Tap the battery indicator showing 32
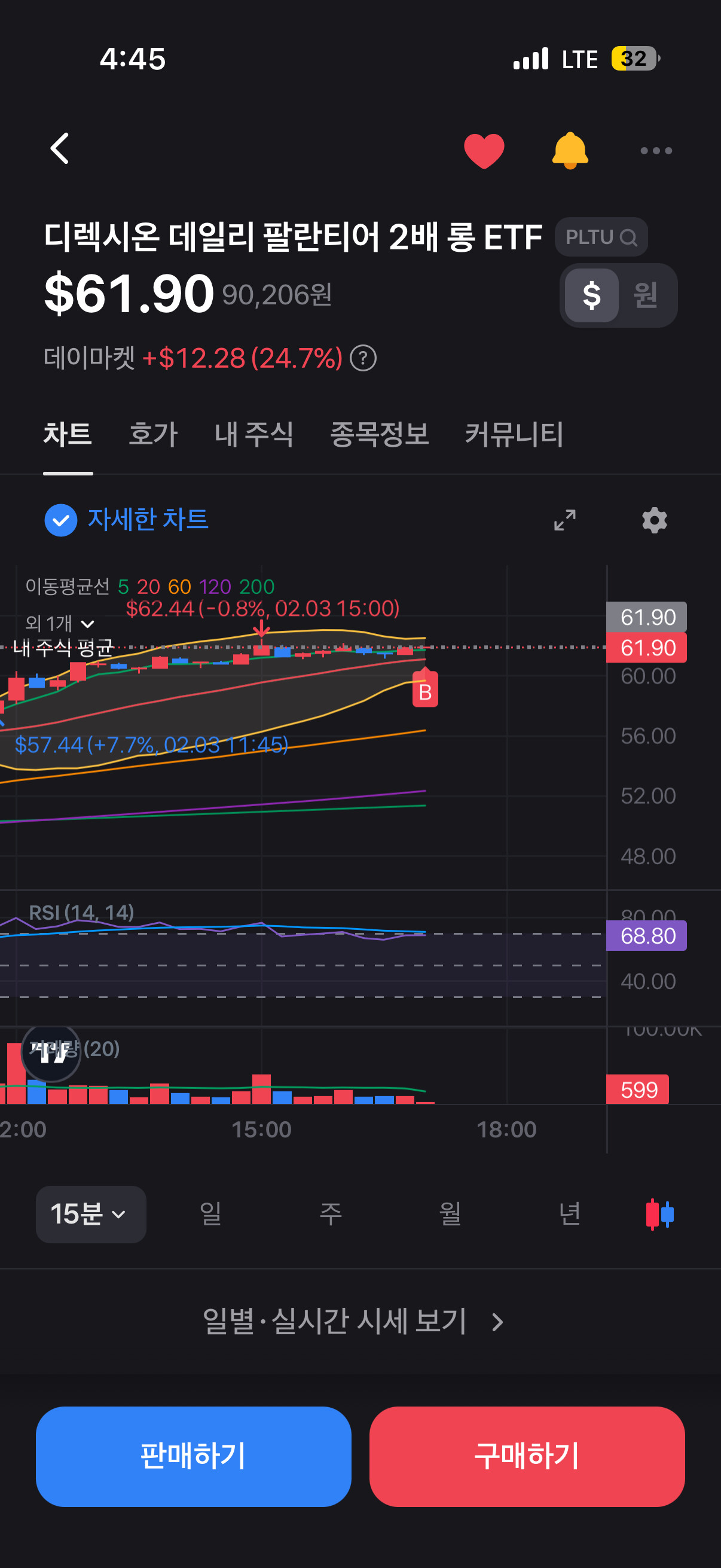This screenshot has width=721, height=1568. [x=636, y=59]
